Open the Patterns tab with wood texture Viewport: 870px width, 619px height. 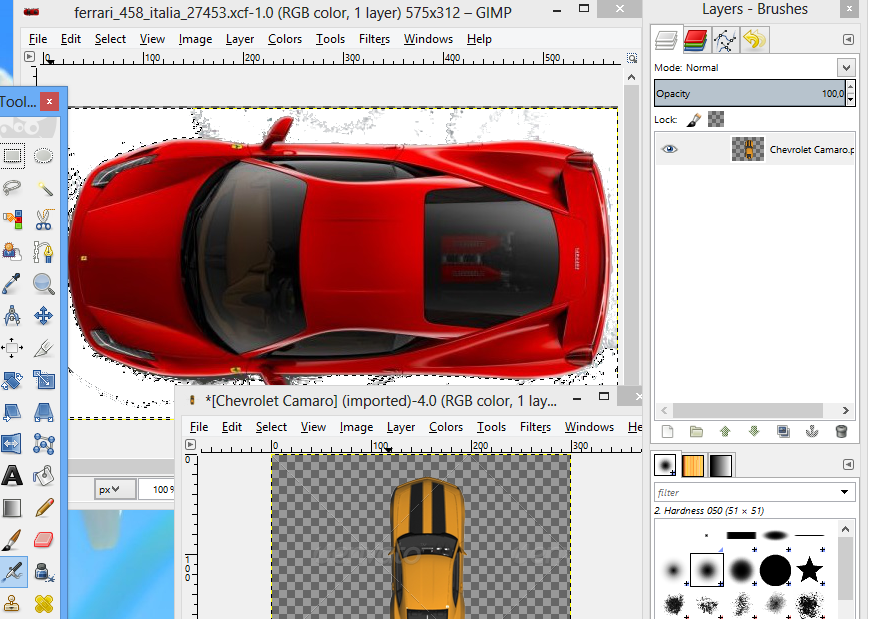tap(693, 465)
